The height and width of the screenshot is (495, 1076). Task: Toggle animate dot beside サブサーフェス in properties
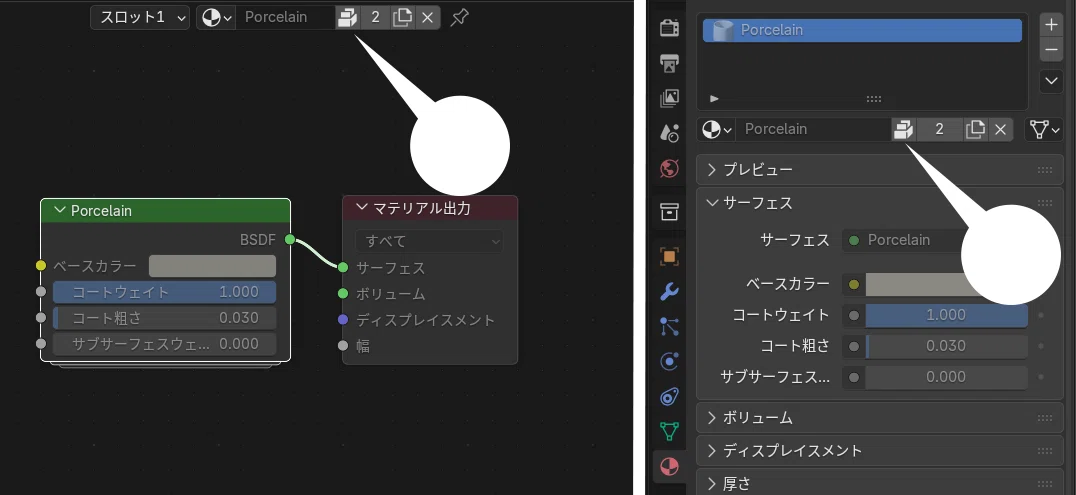tap(1042, 377)
